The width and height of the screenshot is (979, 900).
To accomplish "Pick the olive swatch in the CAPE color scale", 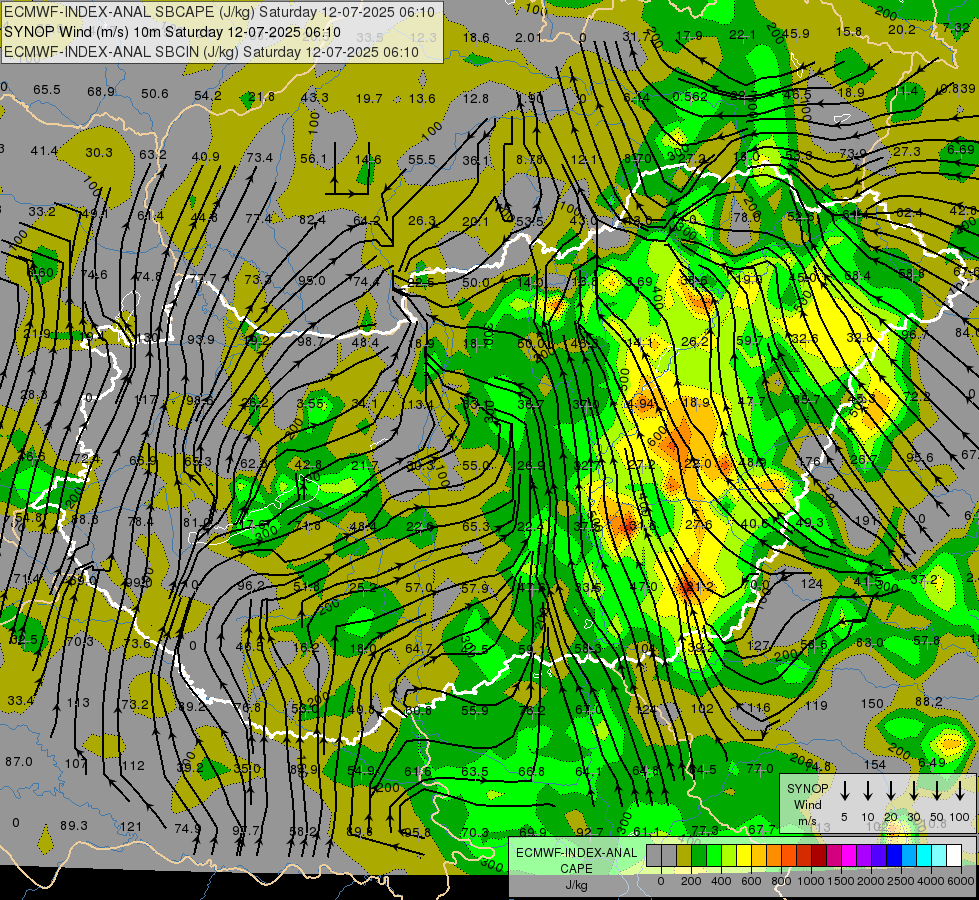I will pyautogui.click(x=684, y=856).
